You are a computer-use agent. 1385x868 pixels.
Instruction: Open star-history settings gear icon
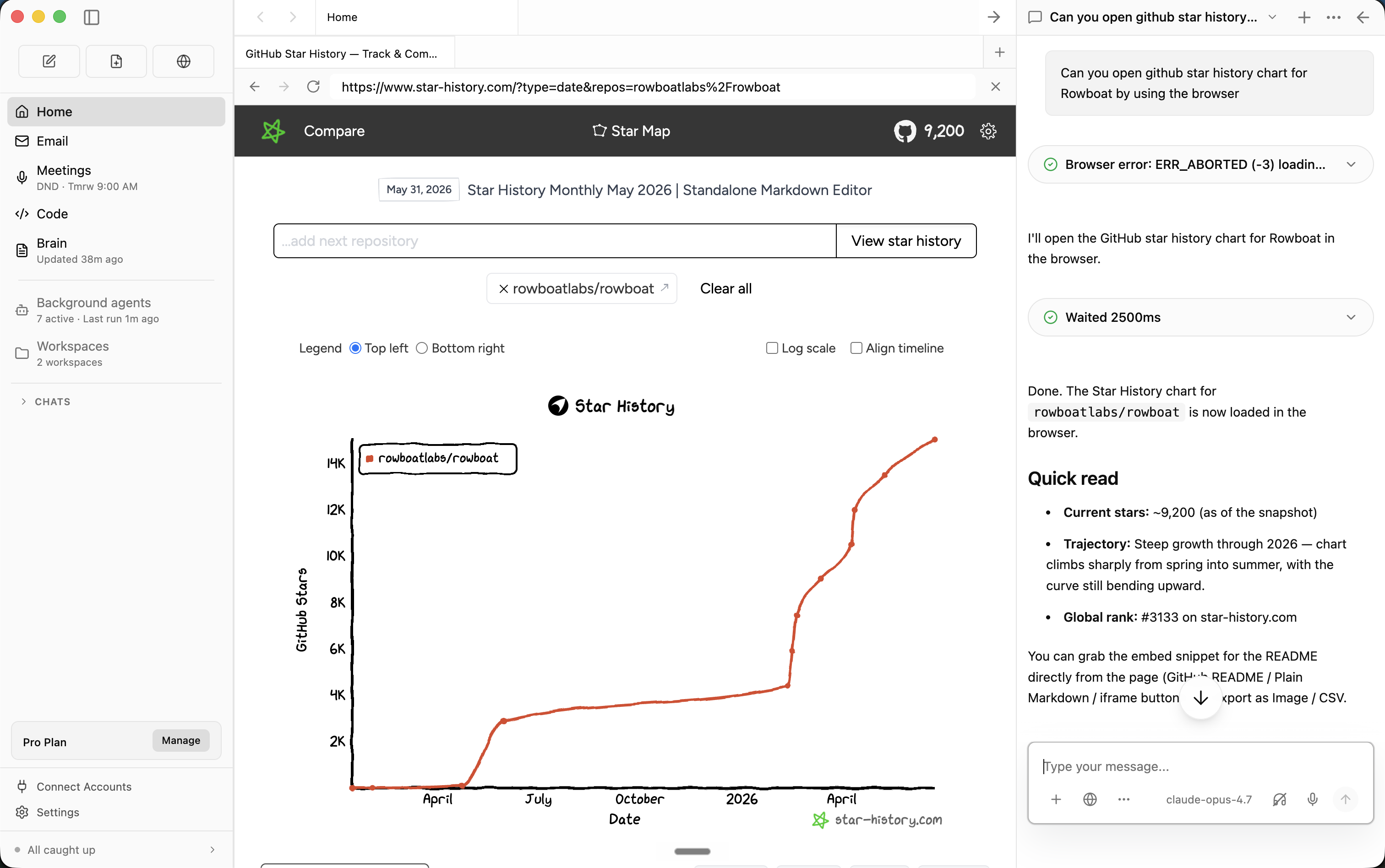click(x=988, y=131)
